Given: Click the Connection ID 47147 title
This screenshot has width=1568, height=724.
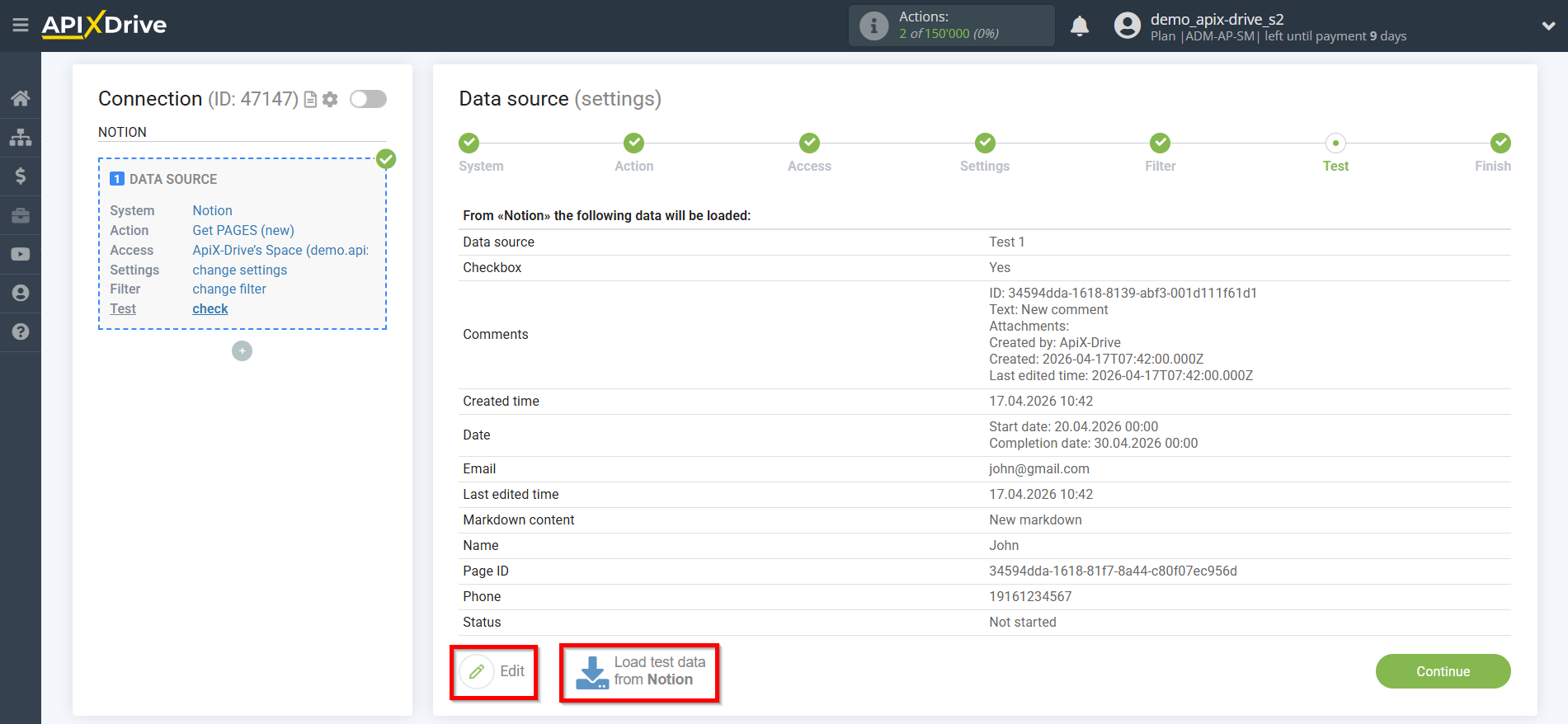Looking at the screenshot, I should point(198,99).
